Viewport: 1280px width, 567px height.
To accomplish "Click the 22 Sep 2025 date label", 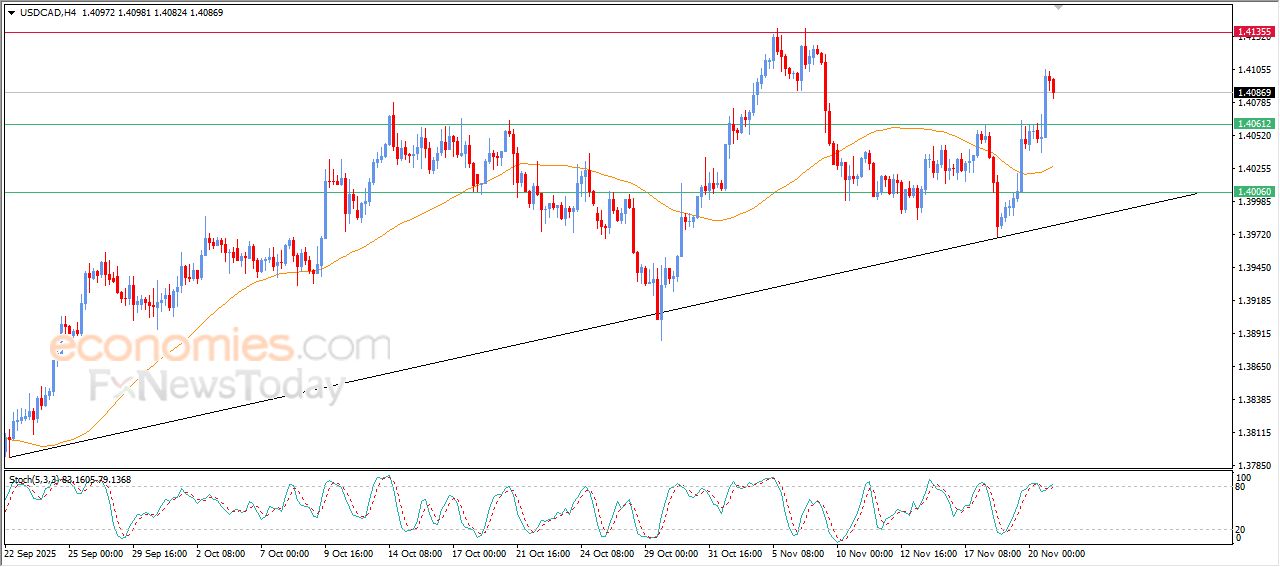I will pos(31,553).
